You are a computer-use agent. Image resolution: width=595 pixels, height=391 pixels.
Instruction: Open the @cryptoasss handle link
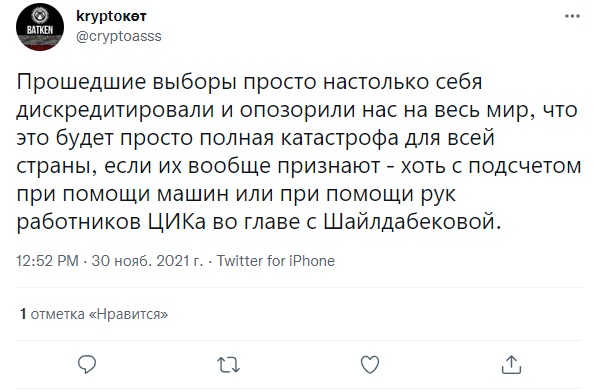point(119,36)
